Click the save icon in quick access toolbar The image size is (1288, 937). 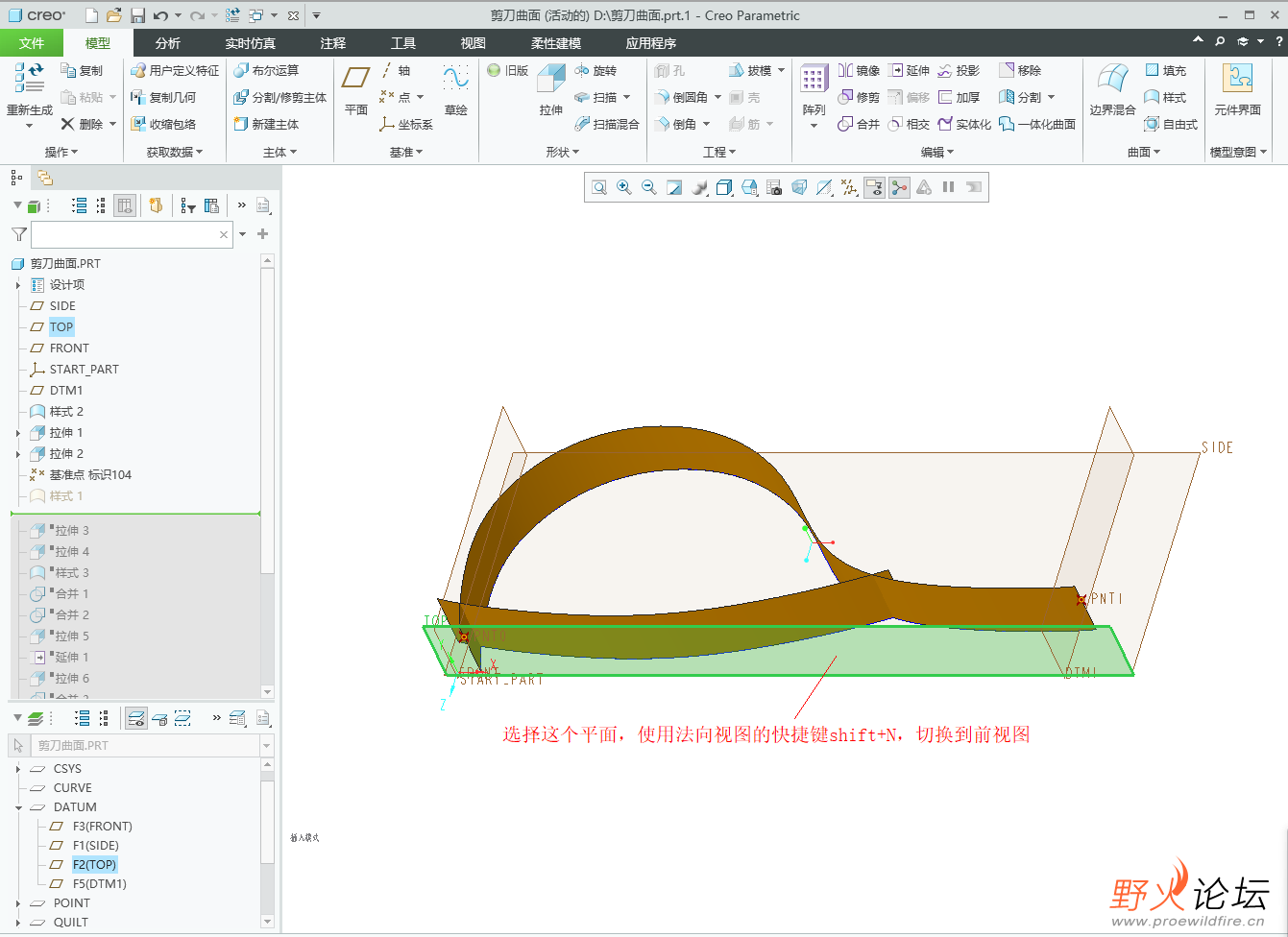click(x=137, y=15)
